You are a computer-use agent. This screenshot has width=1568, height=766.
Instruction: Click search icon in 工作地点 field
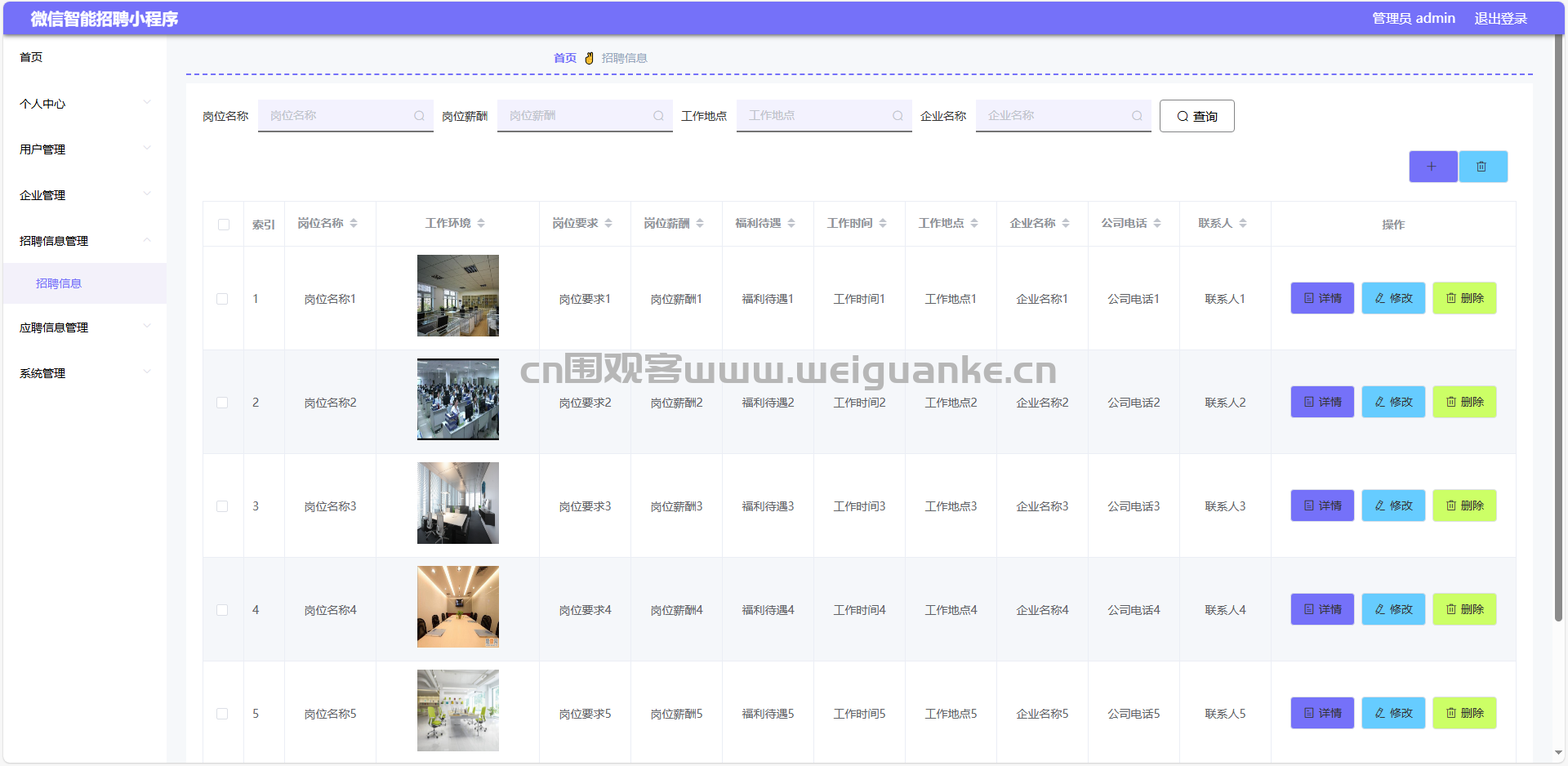point(898,116)
